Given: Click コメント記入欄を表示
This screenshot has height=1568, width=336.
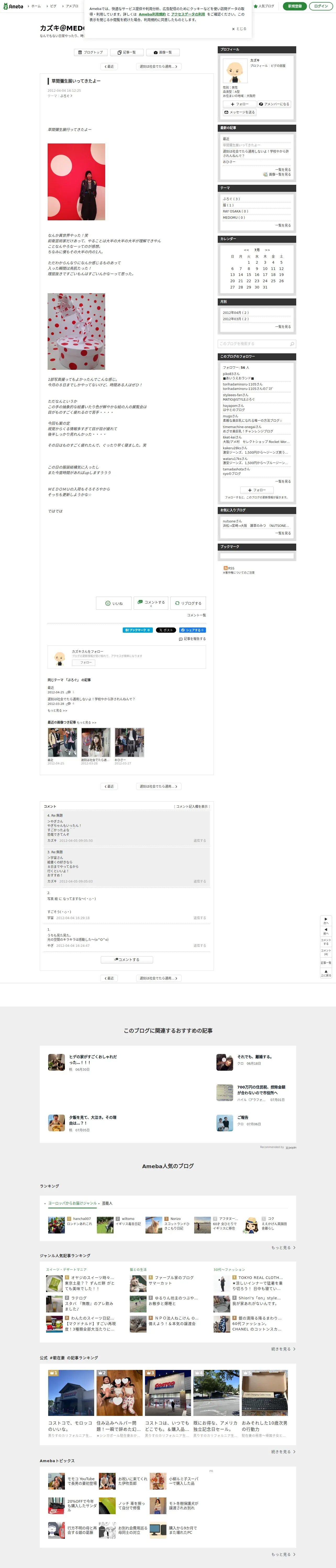Looking at the screenshot, I should [x=192, y=806].
